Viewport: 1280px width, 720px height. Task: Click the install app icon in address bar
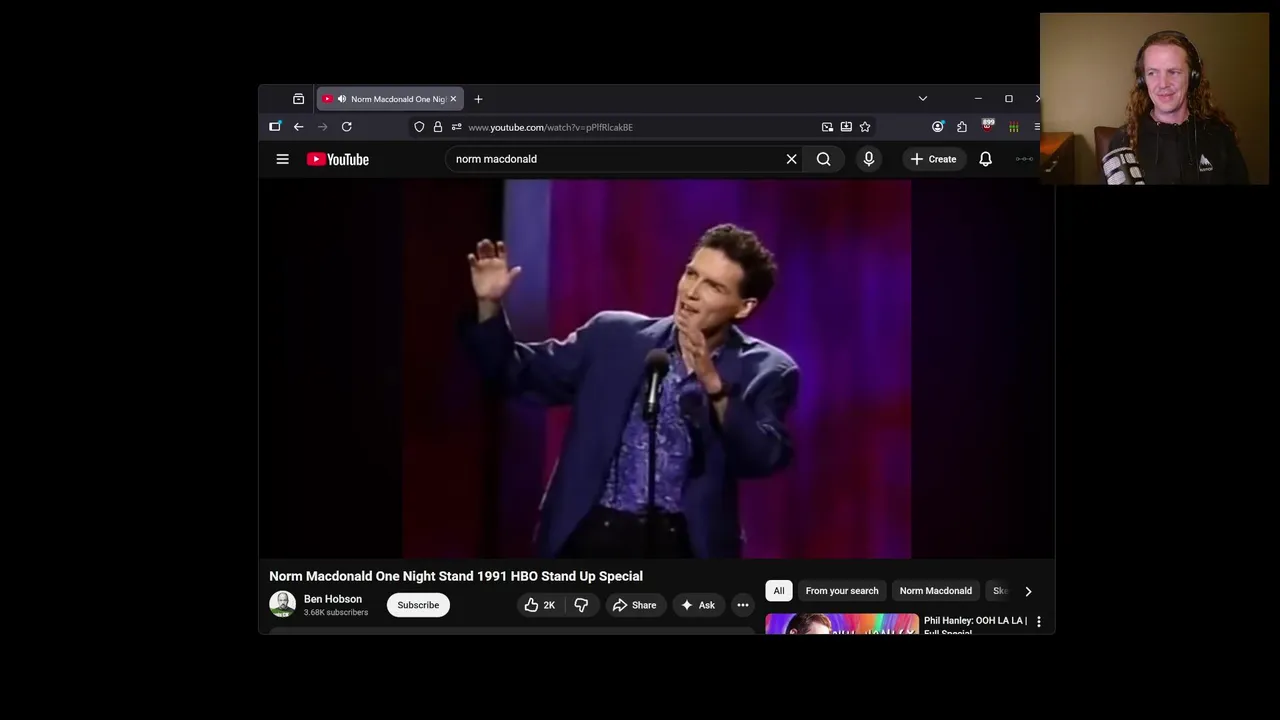(846, 127)
